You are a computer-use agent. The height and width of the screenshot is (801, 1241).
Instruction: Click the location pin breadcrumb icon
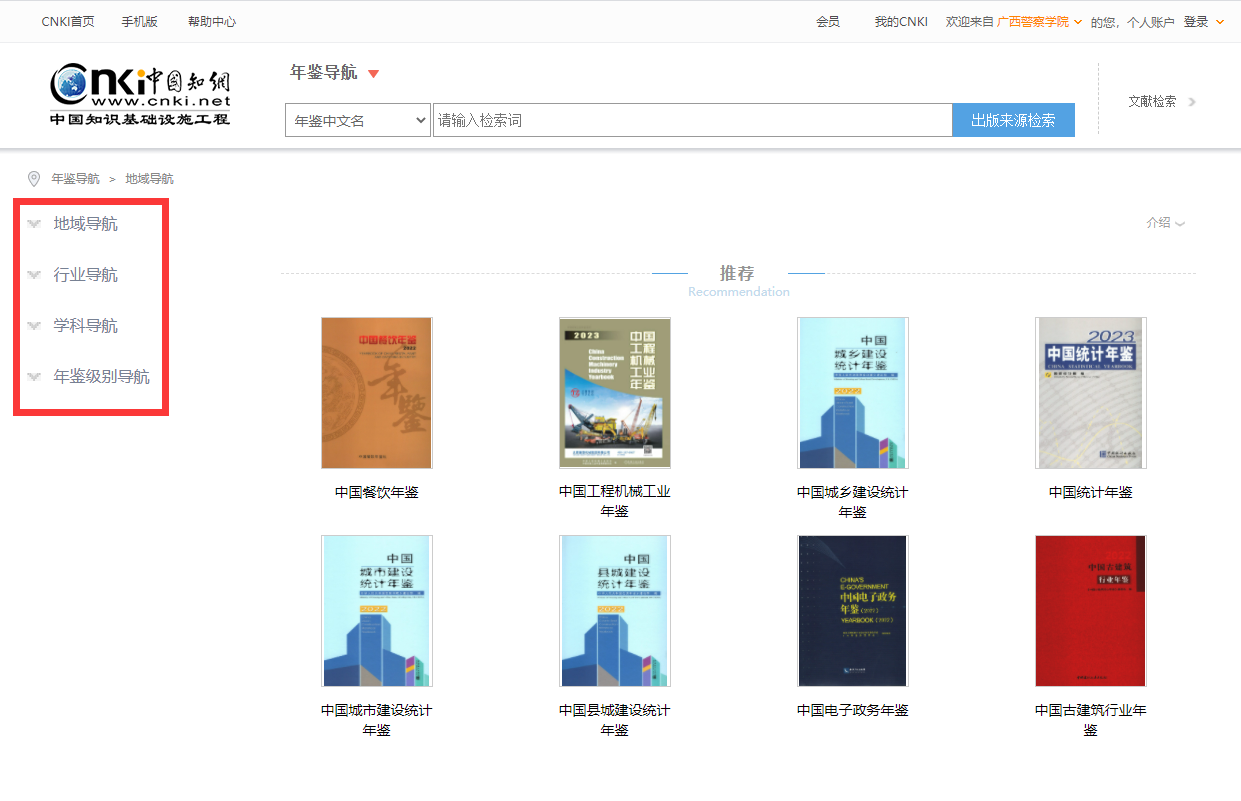(x=34, y=179)
